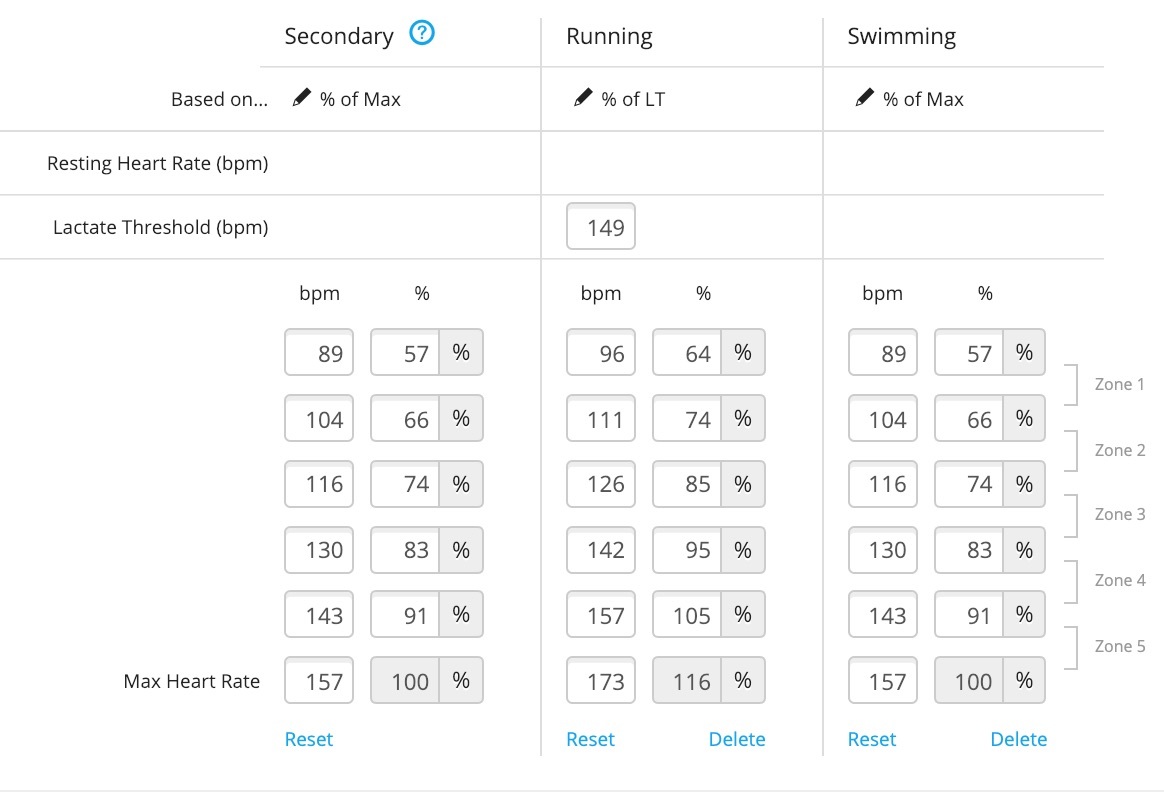The height and width of the screenshot is (804, 1164).
Task: Select Running 105 percent field
Action: [687, 614]
